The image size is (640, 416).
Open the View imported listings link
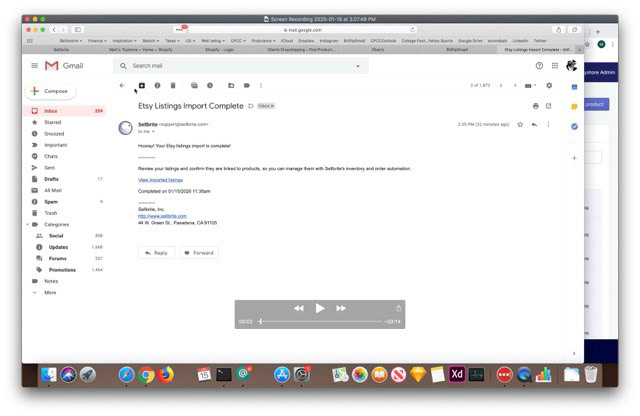tap(160, 180)
